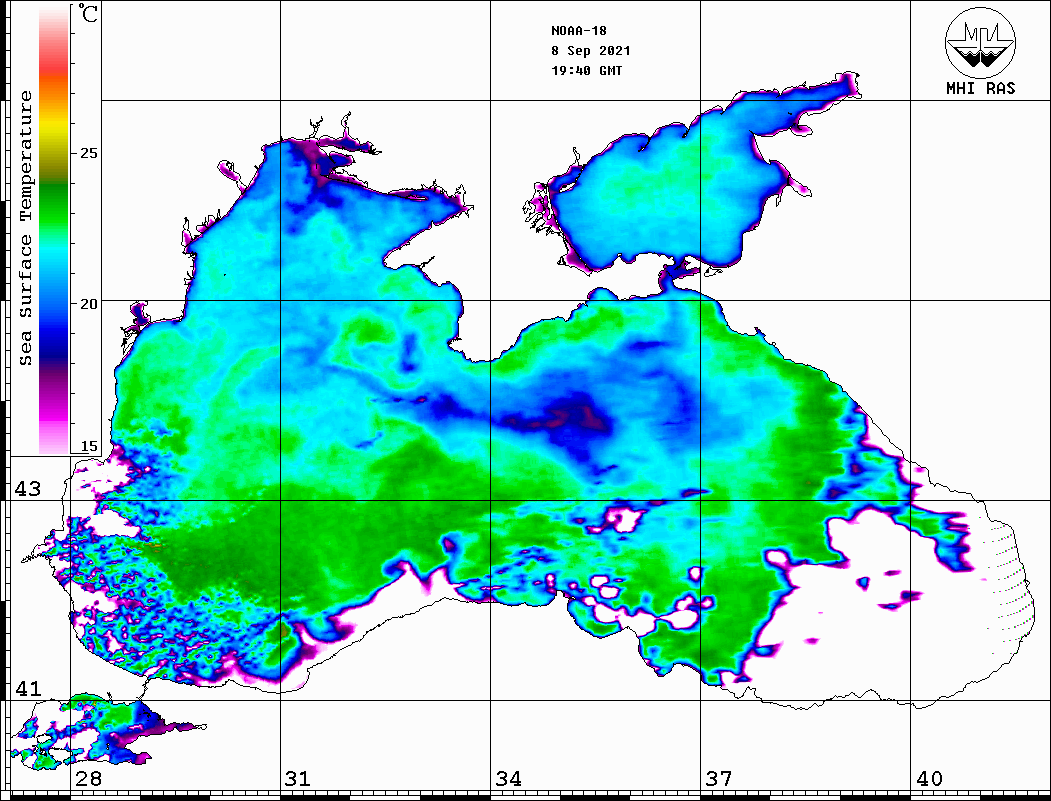Click the '19:40 GMT' time text
This screenshot has width=1051, height=801.
coord(586,70)
